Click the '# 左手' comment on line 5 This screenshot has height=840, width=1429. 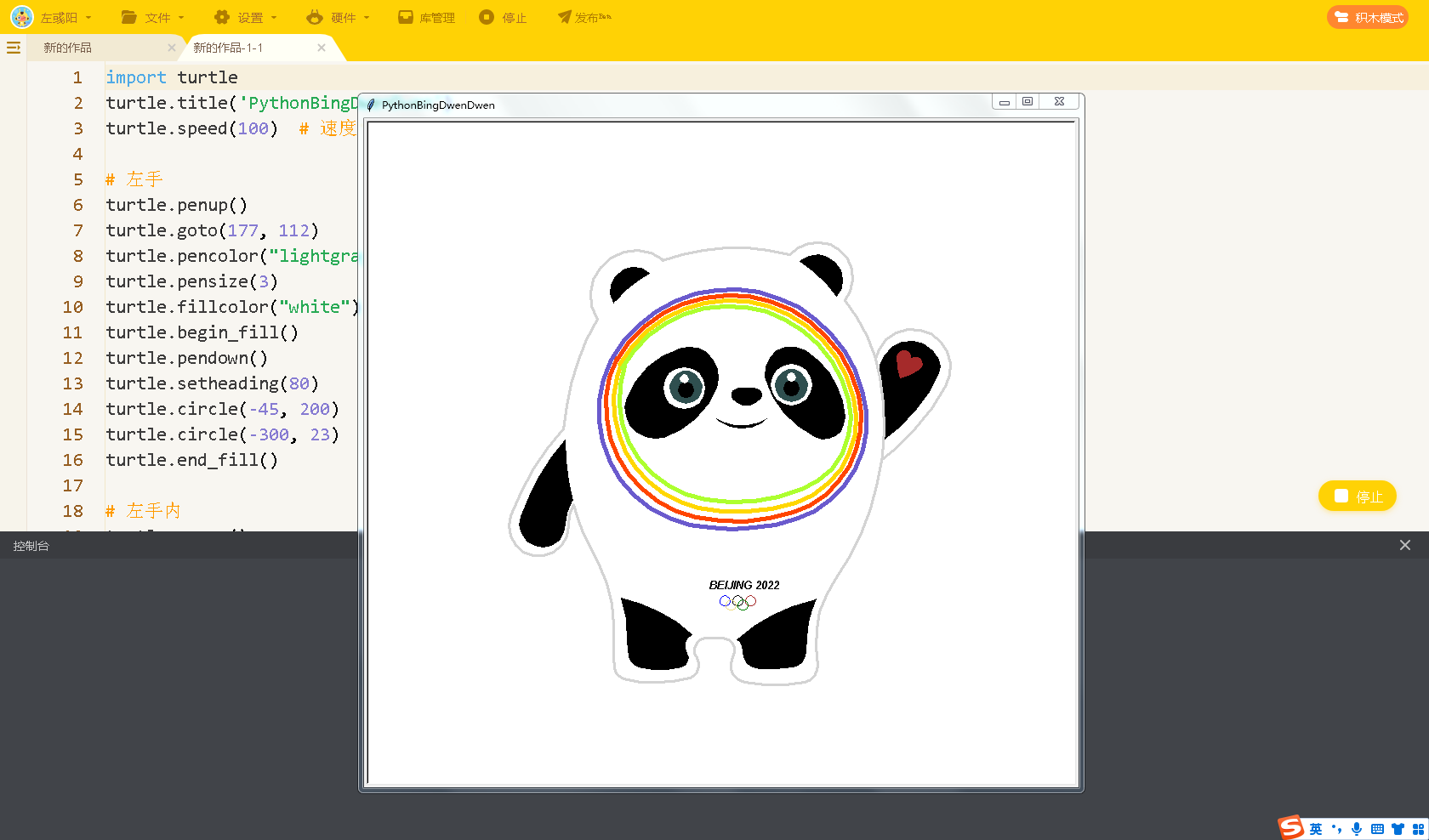click(134, 179)
